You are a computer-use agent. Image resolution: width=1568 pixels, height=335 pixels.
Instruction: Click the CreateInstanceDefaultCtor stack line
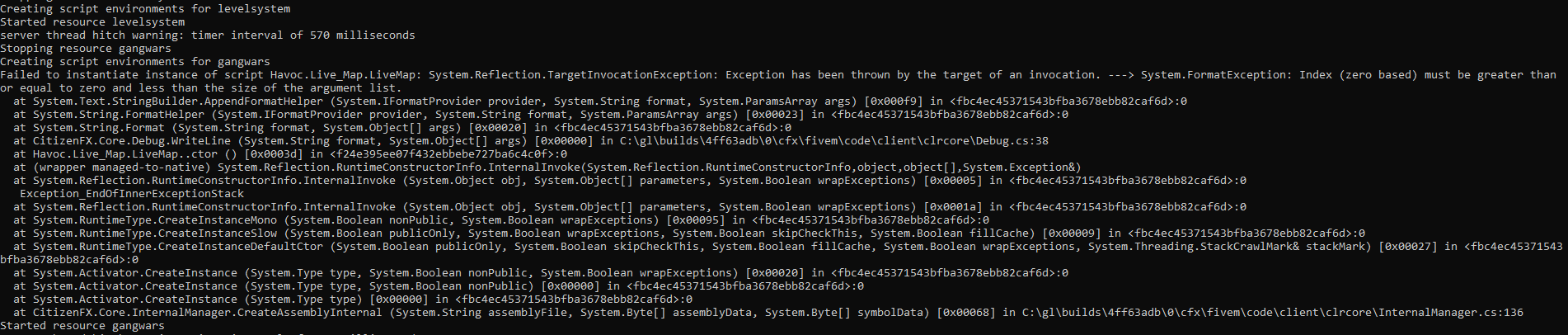click(782, 252)
